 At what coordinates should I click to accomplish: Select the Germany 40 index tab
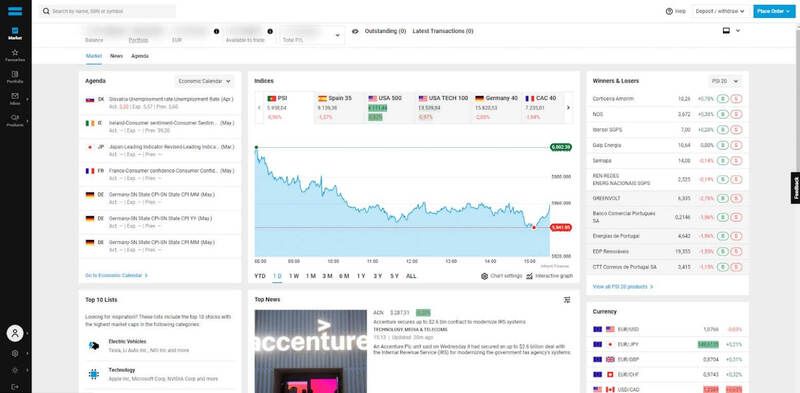(496, 107)
